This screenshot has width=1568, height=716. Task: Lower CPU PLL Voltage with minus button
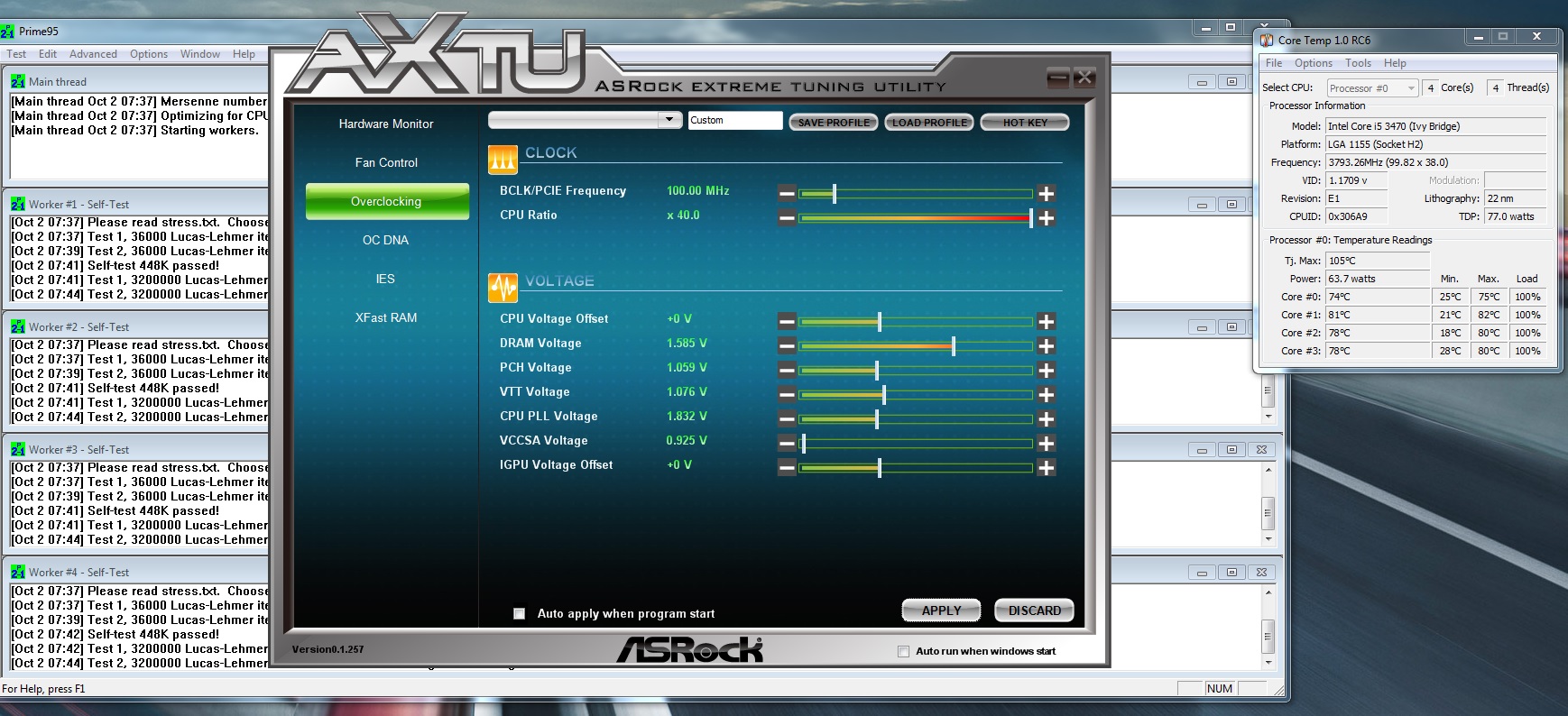(x=787, y=419)
